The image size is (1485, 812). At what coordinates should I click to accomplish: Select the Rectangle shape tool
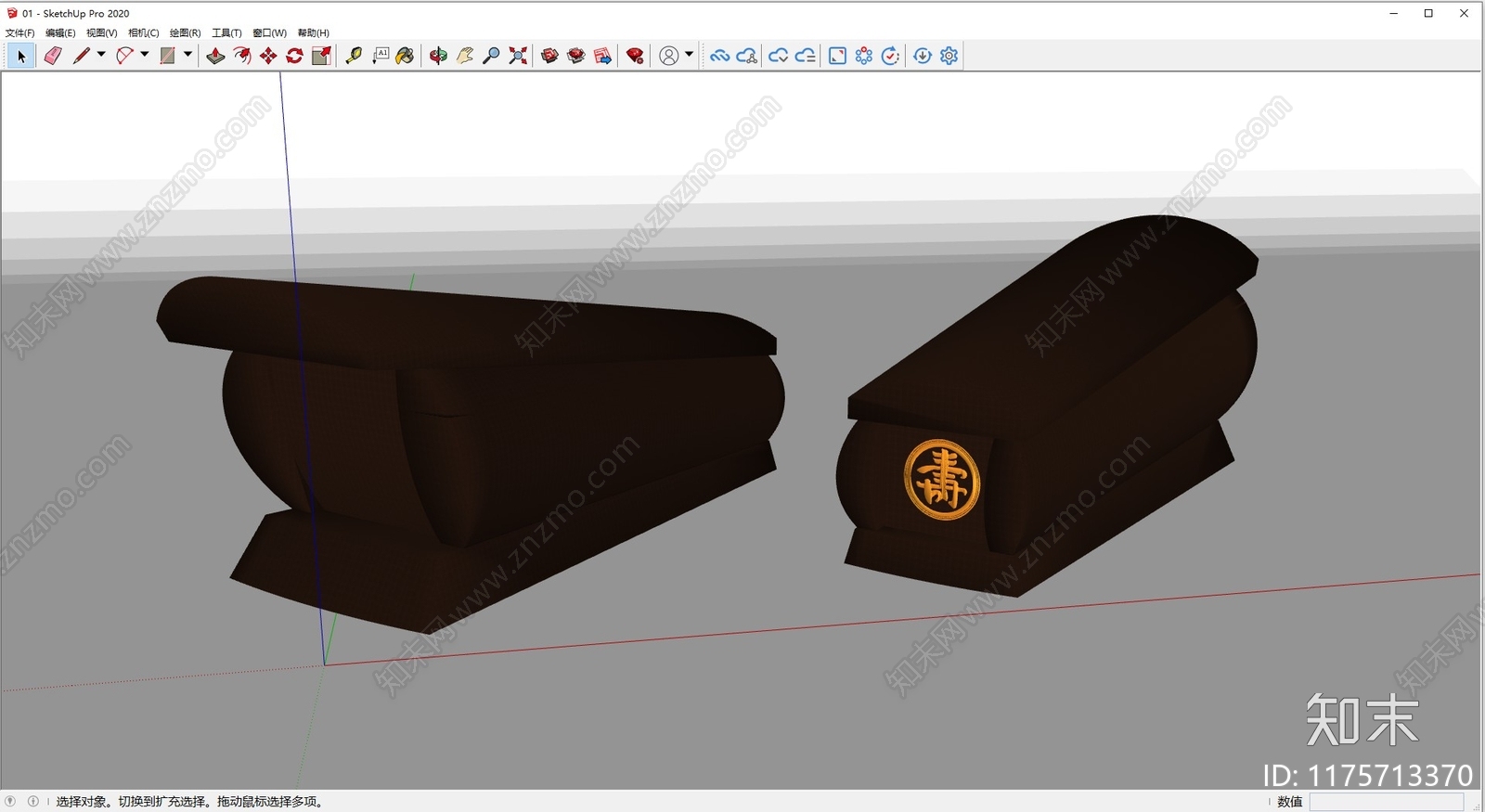168,57
